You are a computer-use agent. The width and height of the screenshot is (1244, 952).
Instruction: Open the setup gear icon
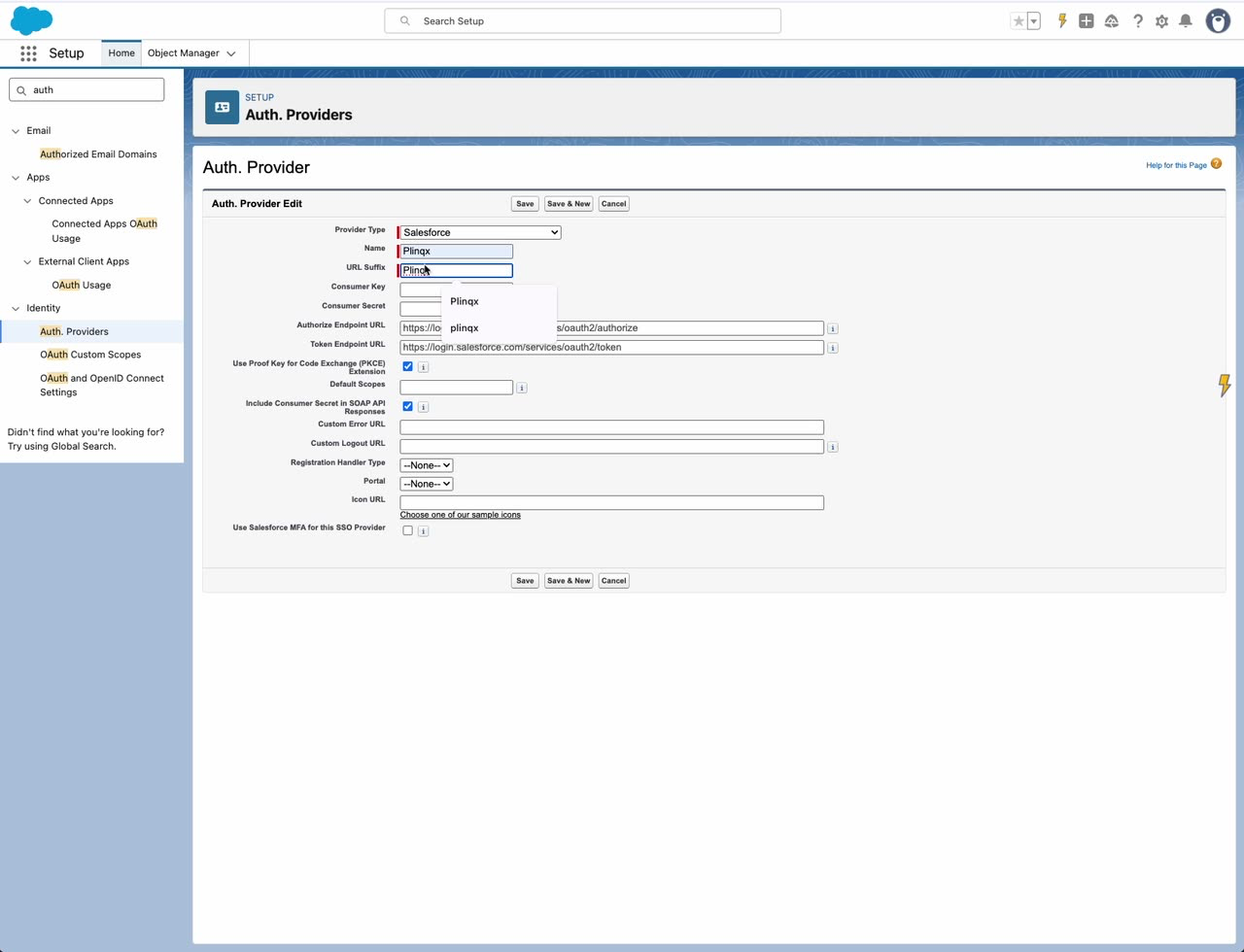(1161, 20)
